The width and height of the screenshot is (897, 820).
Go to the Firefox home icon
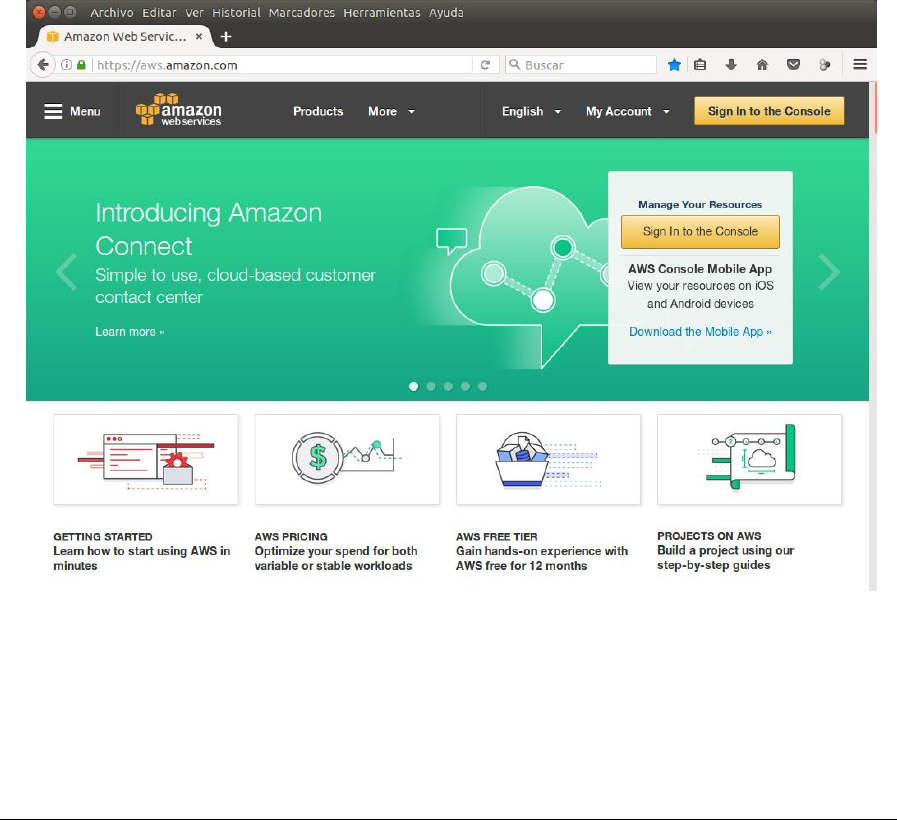[x=762, y=65]
